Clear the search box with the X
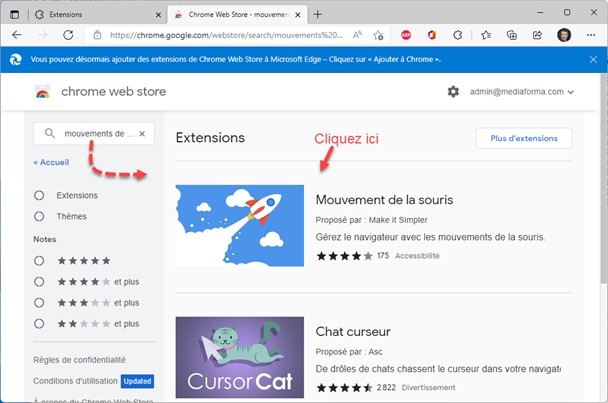This screenshot has width=608, height=403. tap(142, 133)
